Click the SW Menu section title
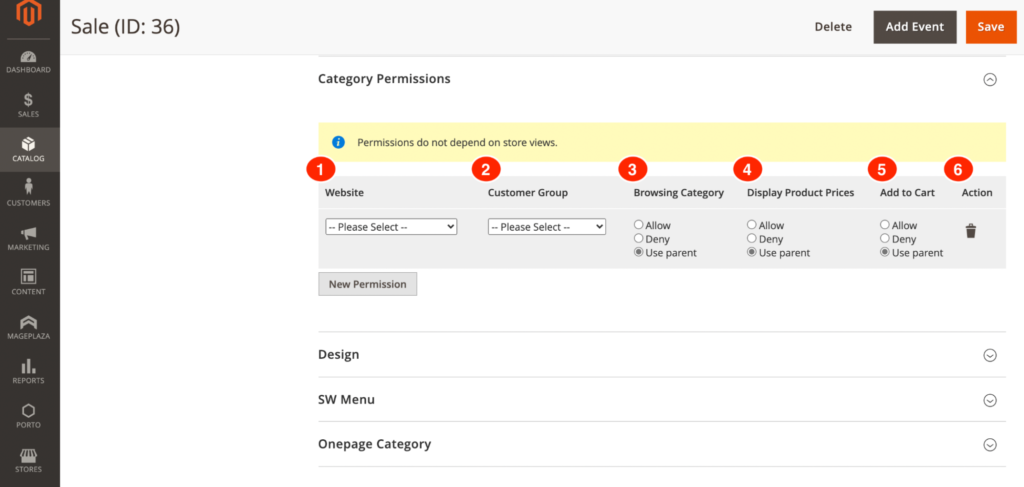This screenshot has width=1024, height=487. 346,399
